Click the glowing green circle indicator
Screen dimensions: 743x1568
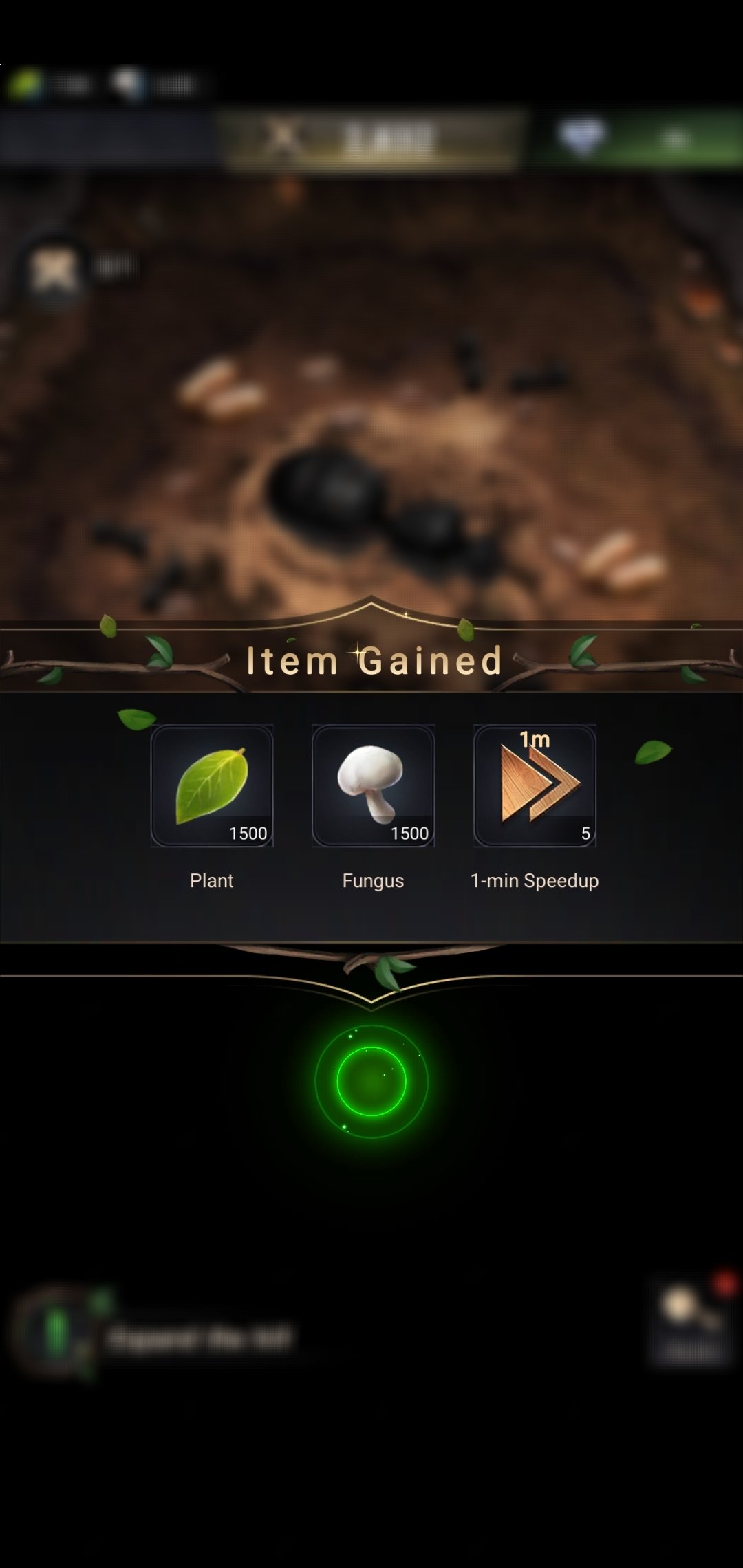(371, 1081)
